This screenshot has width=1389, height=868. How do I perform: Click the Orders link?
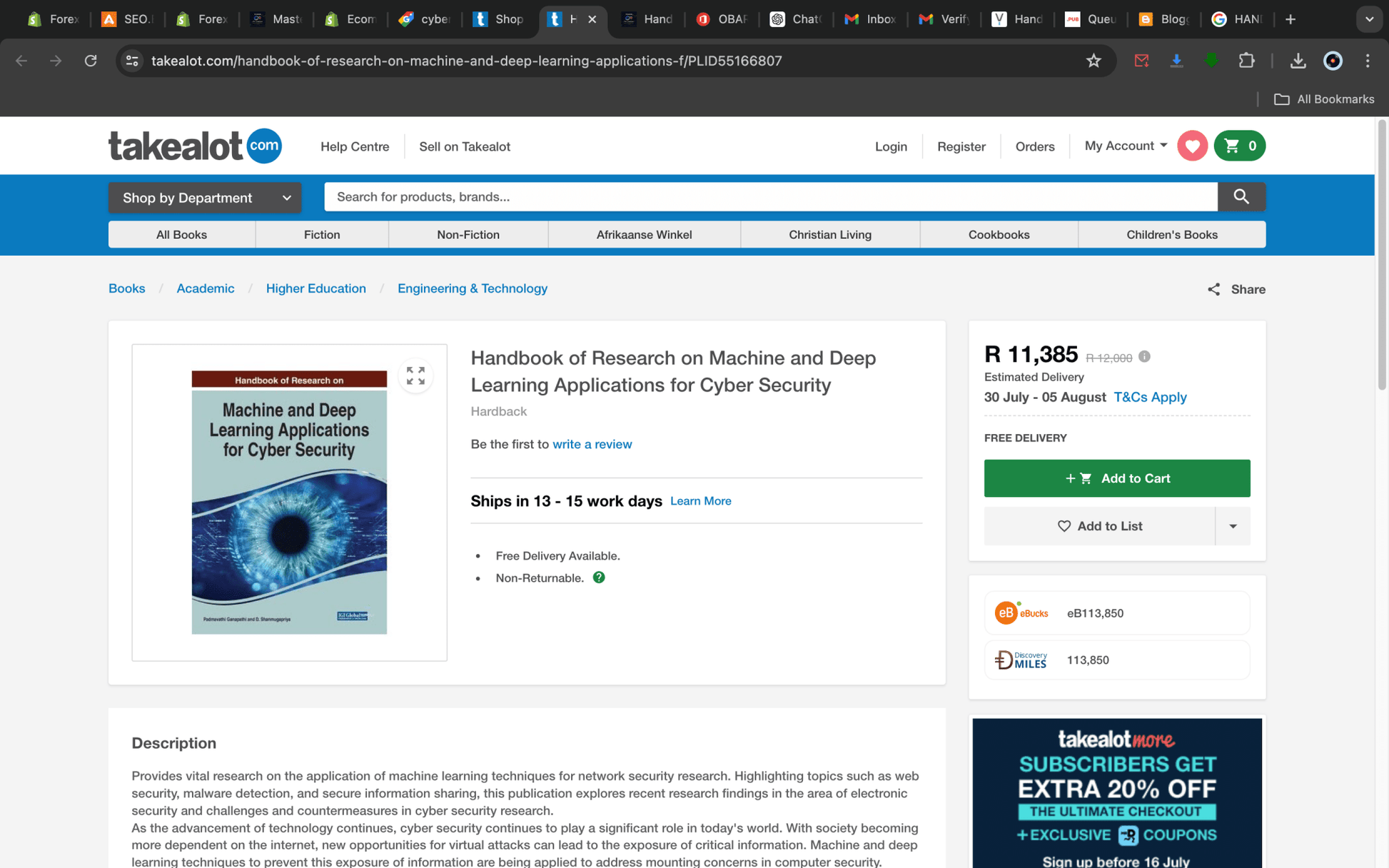(x=1034, y=146)
